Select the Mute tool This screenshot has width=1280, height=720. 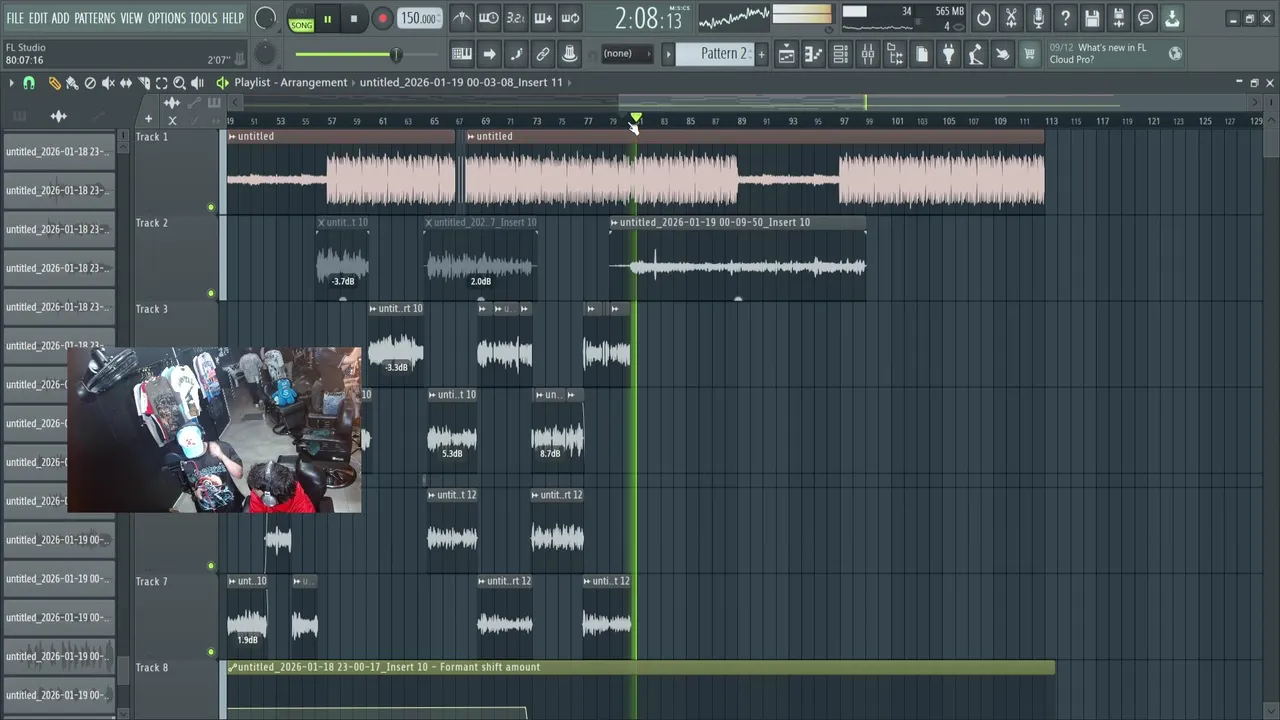click(x=108, y=83)
